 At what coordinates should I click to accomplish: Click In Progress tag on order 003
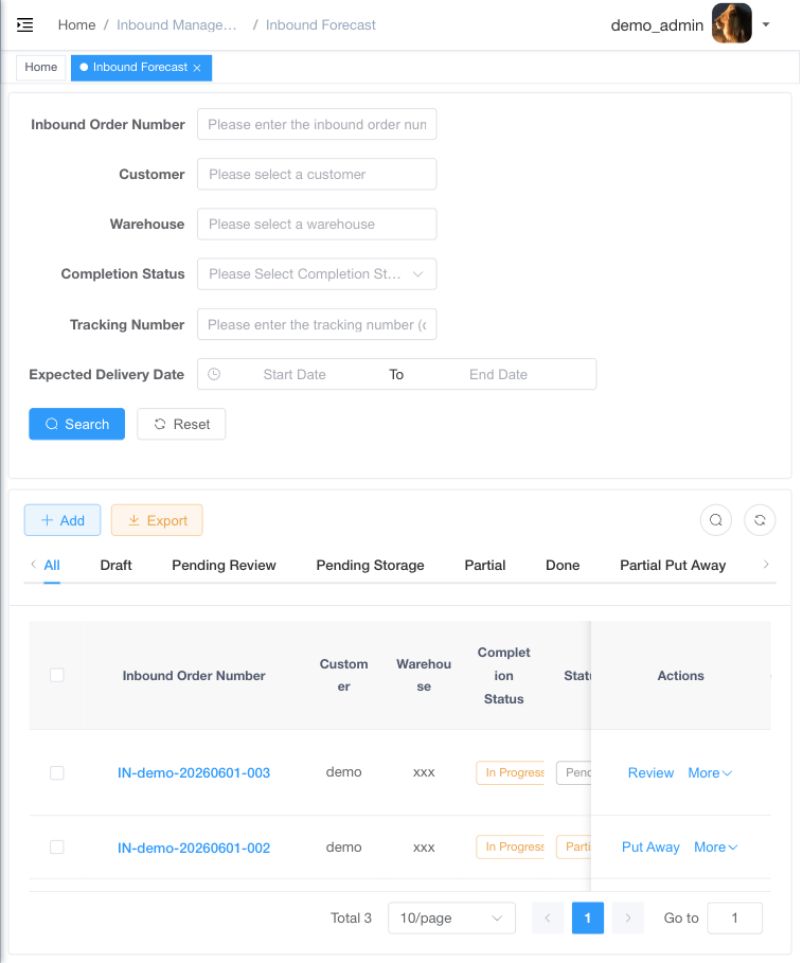(x=510, y=773)
